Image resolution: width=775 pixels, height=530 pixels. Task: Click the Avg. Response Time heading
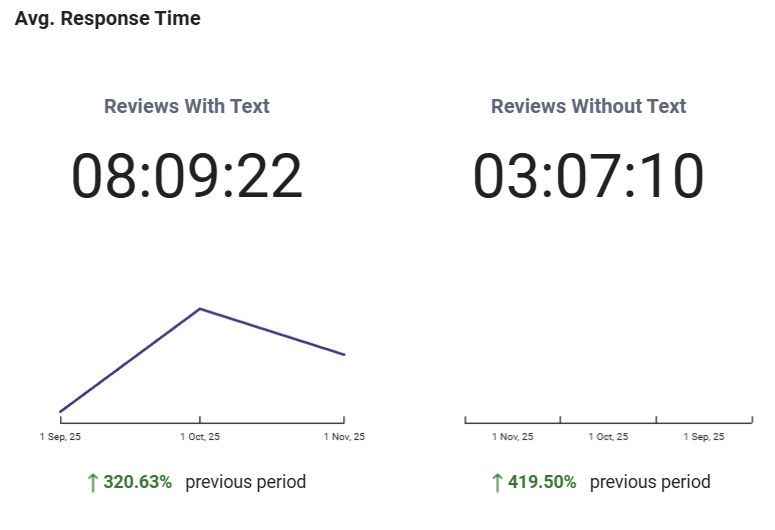[x=107, y=19]
